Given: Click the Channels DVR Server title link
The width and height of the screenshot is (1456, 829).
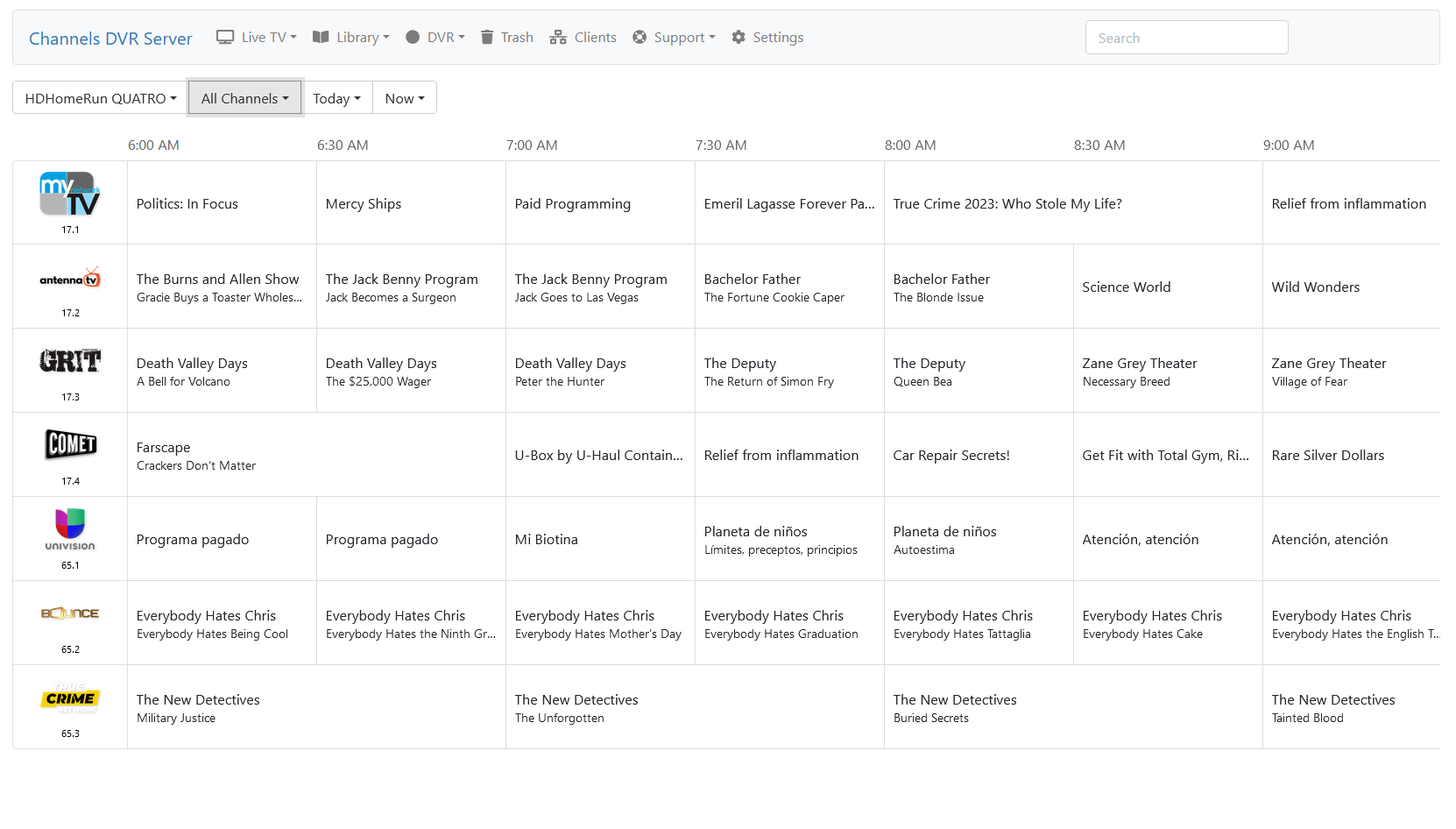Looking at the screenshot, I should tap(110, 39).
